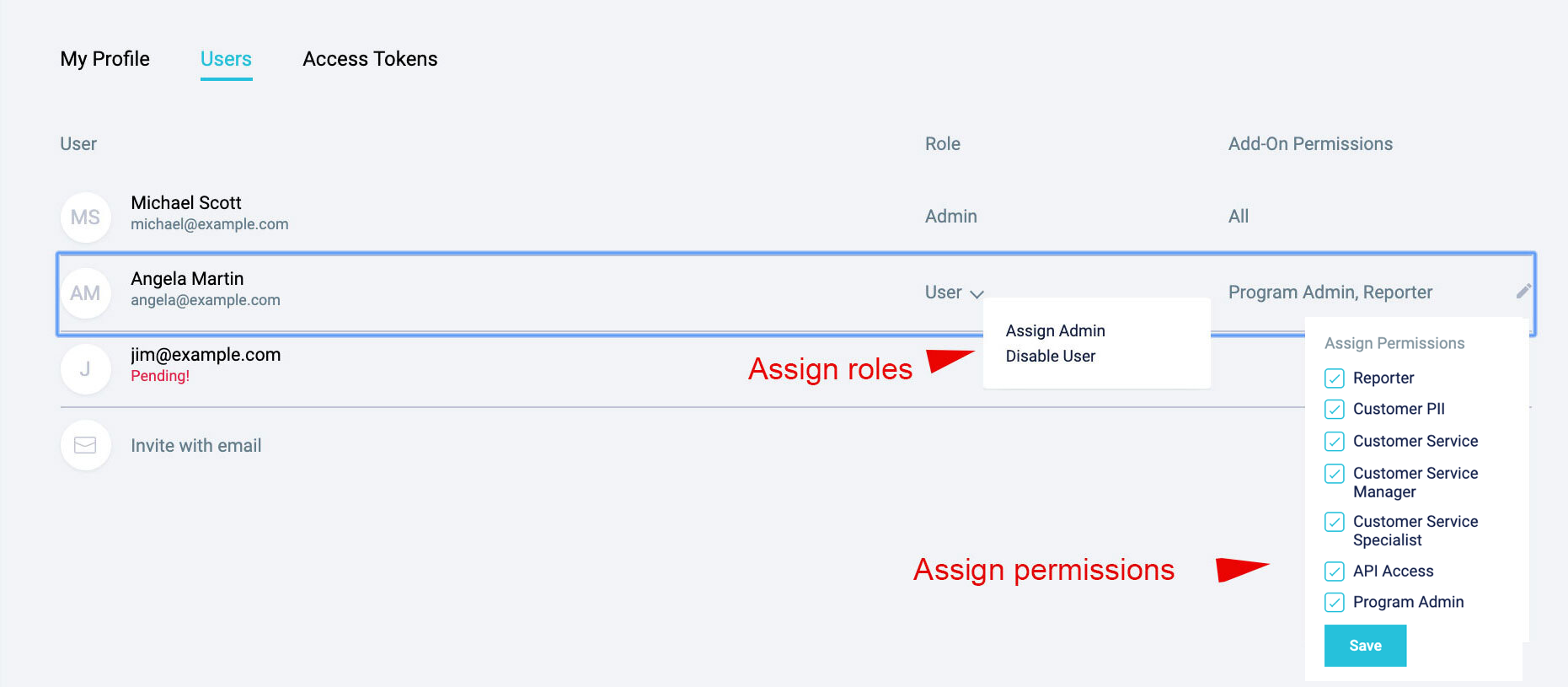Click the envelope icon next to Invite with email
The image size is (1568, 687).
point(85,445)
